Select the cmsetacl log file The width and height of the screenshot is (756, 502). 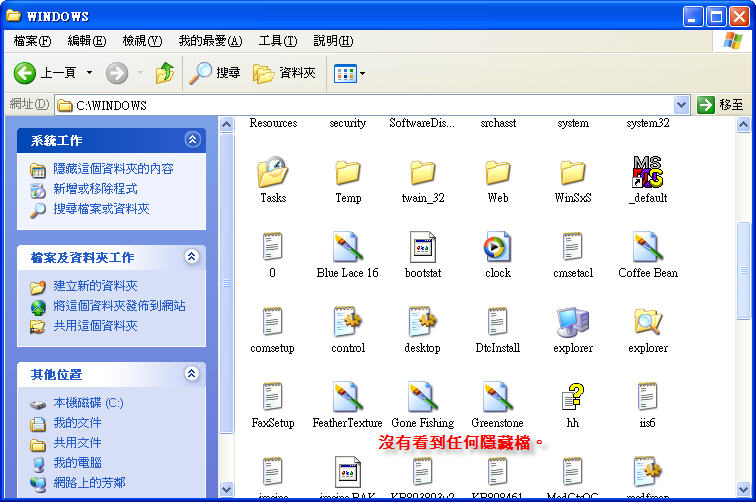(x=573, y=255)
